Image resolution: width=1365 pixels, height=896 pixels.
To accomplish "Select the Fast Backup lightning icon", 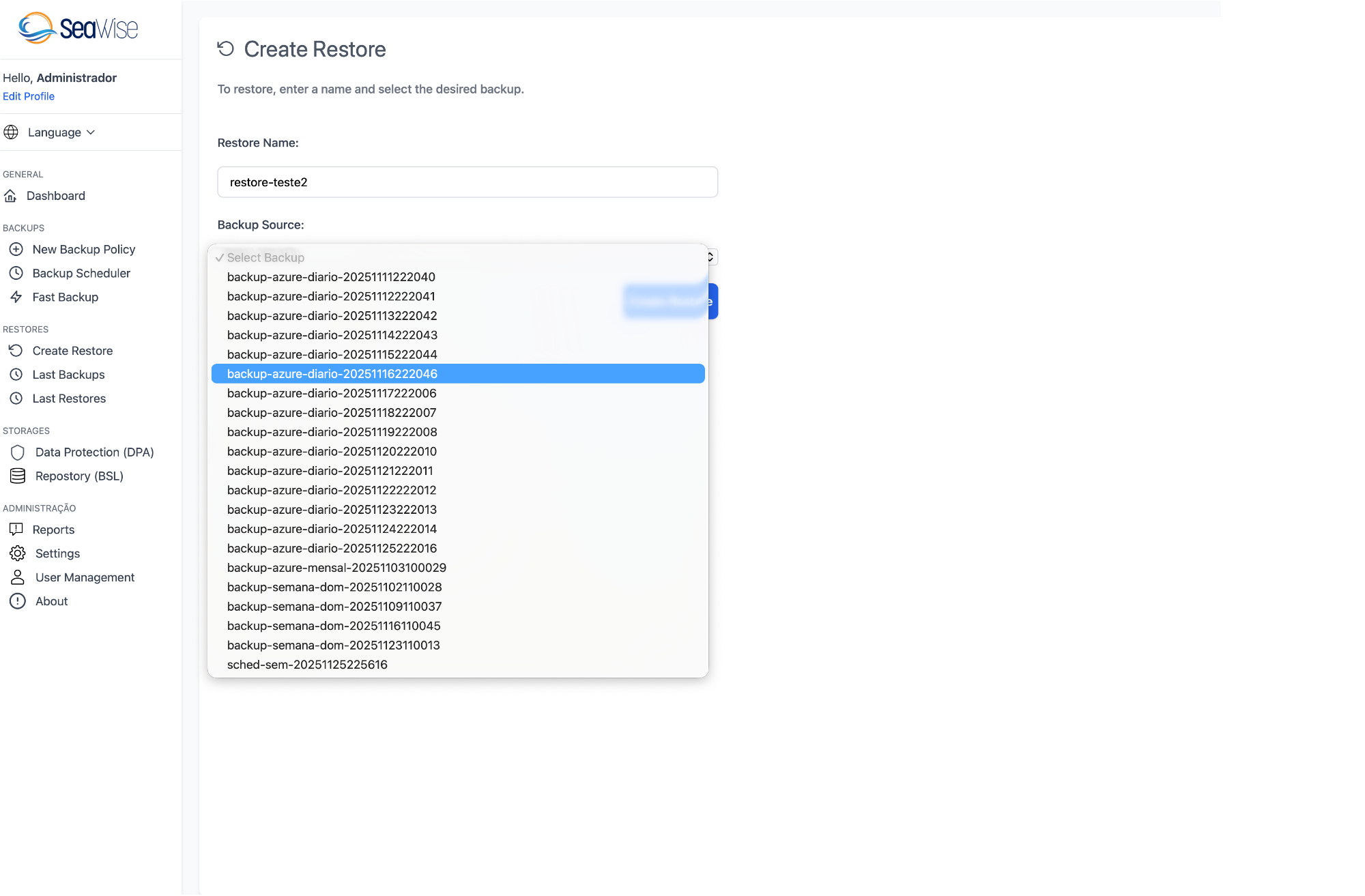I will (16, 297).
